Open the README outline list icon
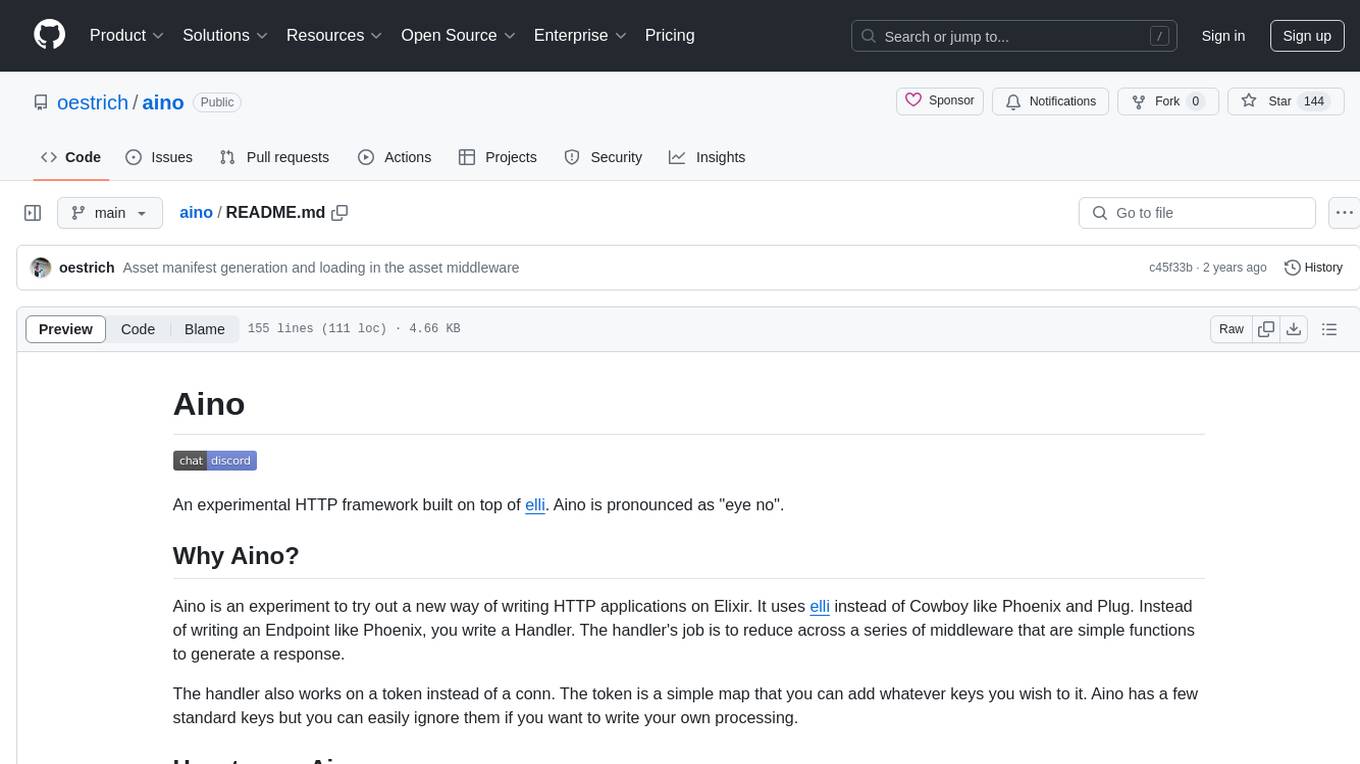This screenshot has width=1360, height=764. (x=1329, y=329)
